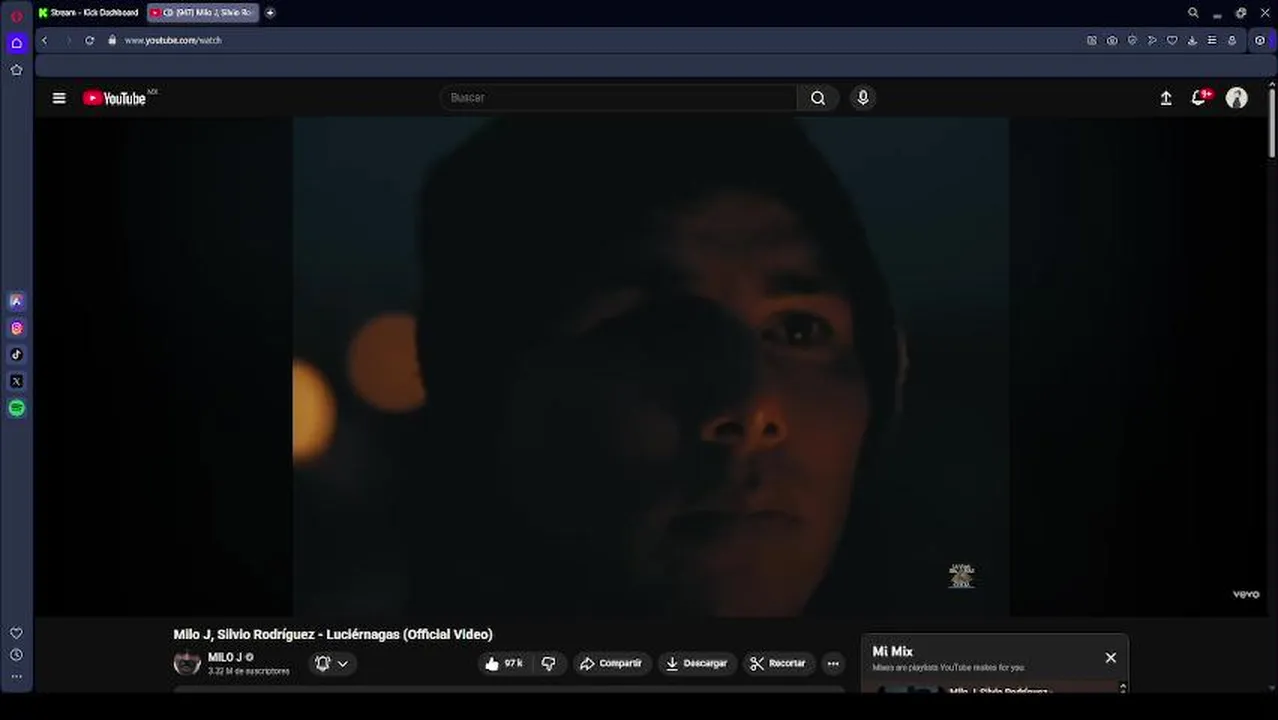The height and width of the screenshot is (720, 1278).
Task: Close the Mi Mix panel
Action: pos(1110,657)
